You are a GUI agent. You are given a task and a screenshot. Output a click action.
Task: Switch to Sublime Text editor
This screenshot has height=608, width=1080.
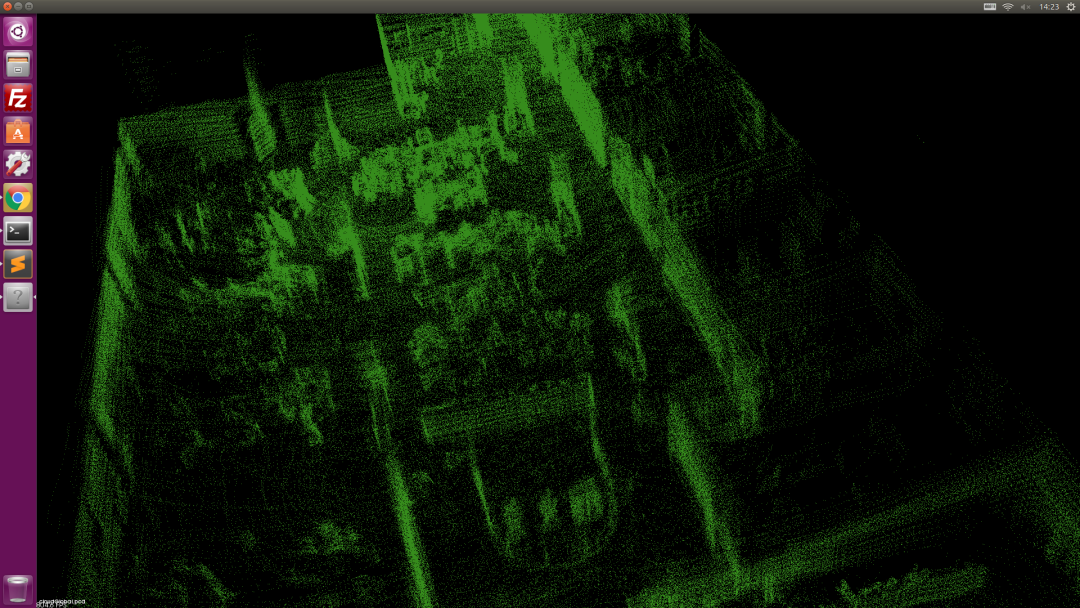18,264
